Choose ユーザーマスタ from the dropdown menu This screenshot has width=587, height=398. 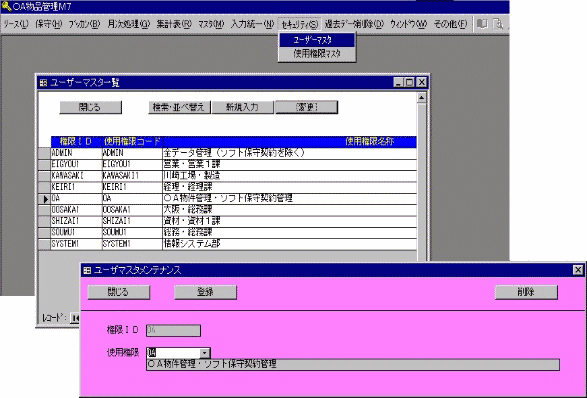tap(317, 40)
